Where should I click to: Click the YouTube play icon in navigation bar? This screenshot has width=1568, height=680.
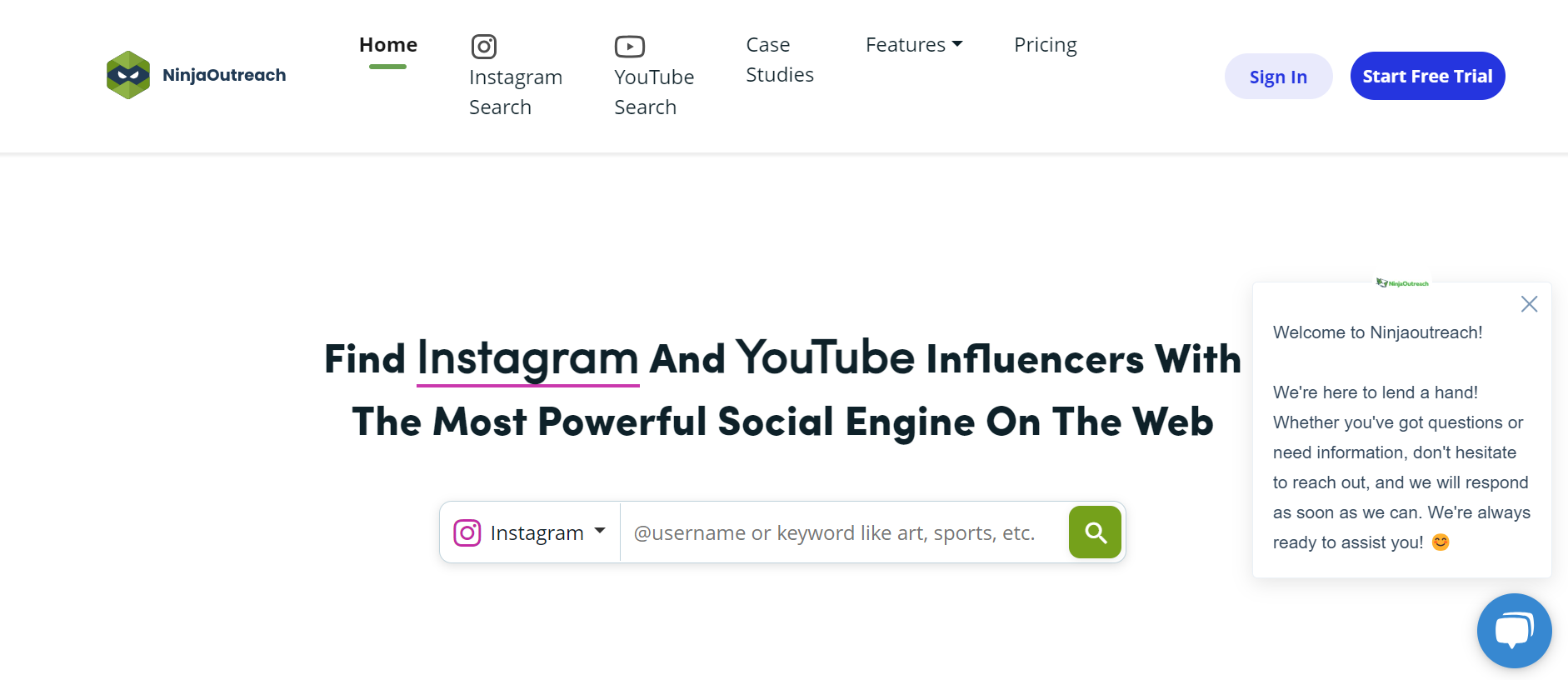(x=629, y=47)
